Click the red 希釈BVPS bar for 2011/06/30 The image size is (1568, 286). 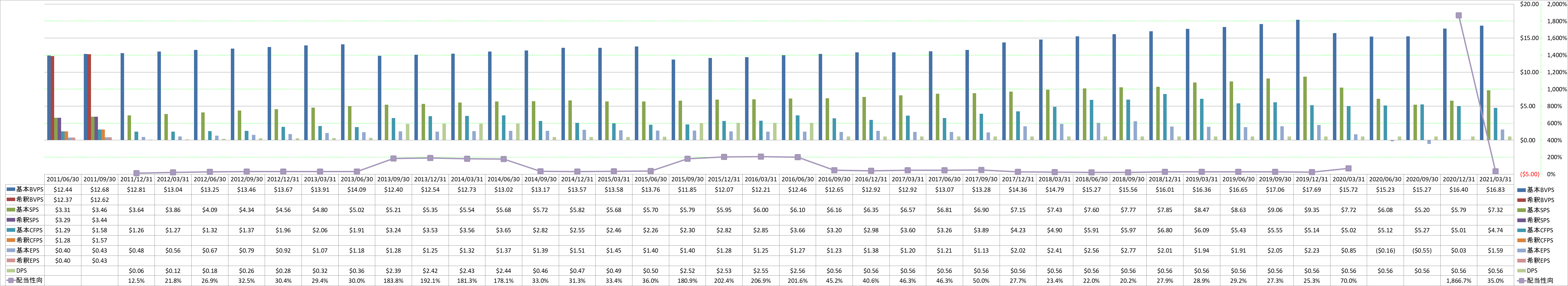pyautogui.click(x=53, y=98)
